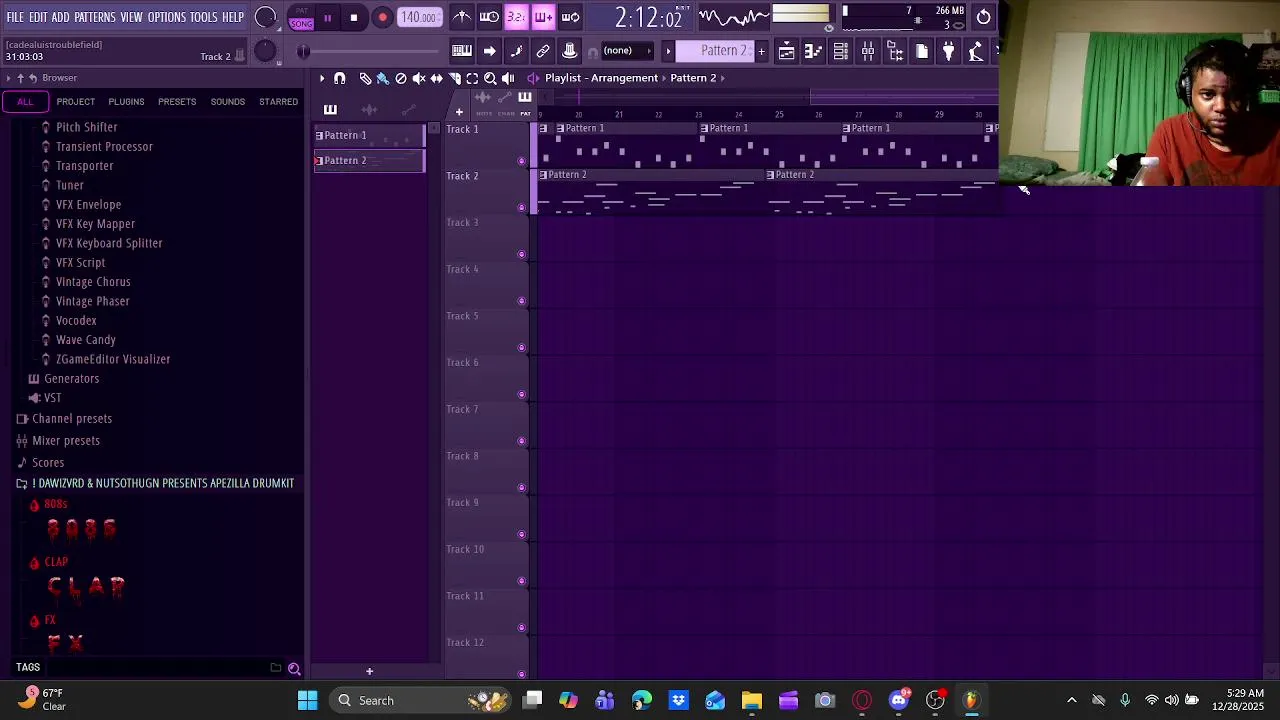Stop playback
The image size is (1280, 720).
(x=354, y=18)
